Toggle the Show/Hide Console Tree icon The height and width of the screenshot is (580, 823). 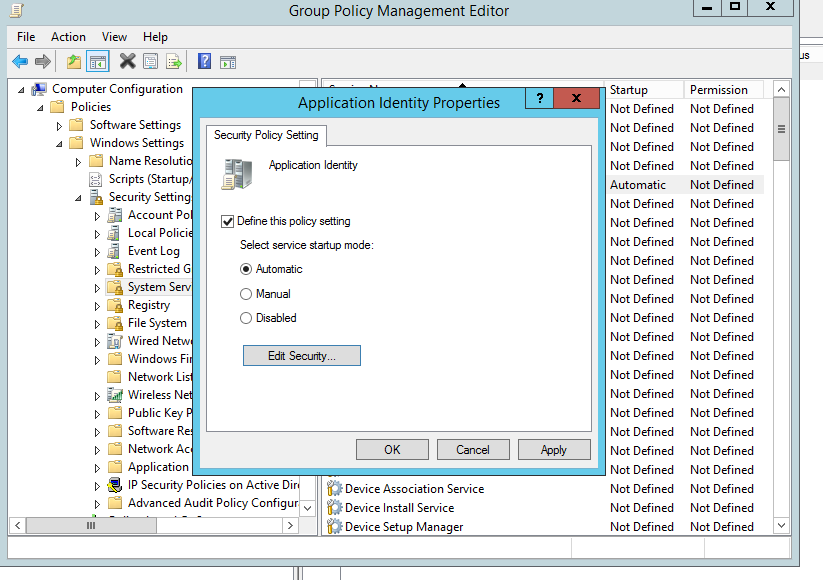click(x=98, y=62)
